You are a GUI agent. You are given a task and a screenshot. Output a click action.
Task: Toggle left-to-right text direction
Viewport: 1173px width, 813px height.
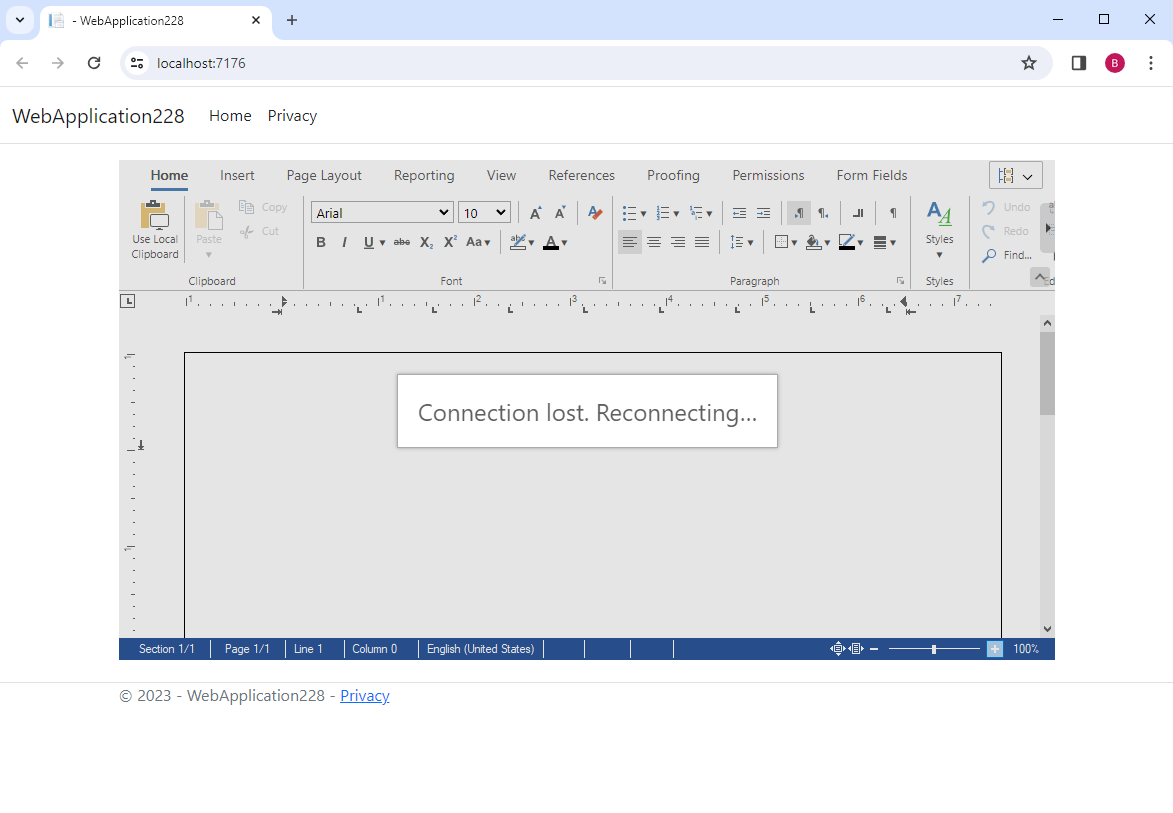(799, 213)
